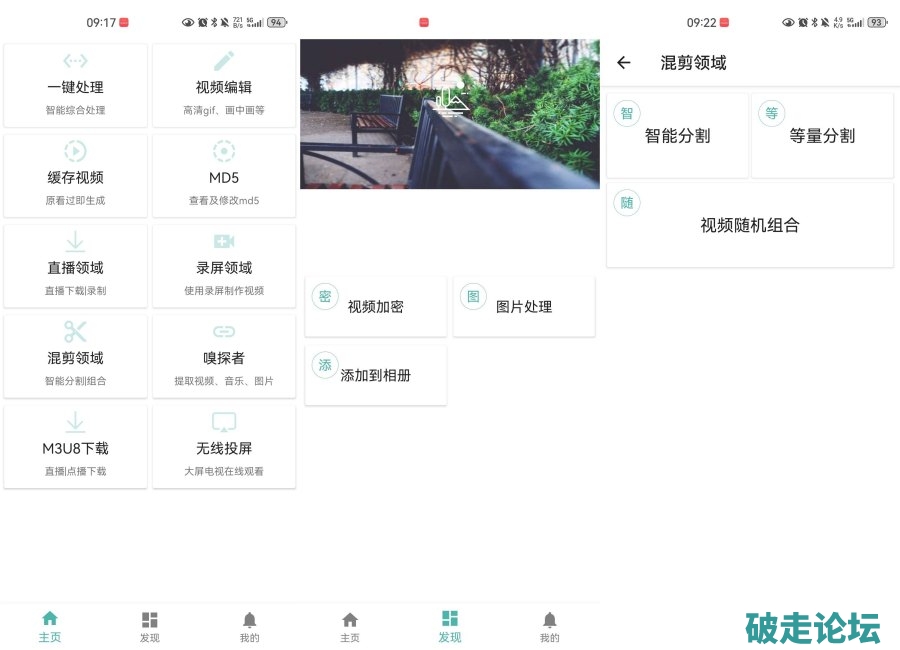Tap the 直播领域 live download icon
900x650 pixels.
[75, 242]
